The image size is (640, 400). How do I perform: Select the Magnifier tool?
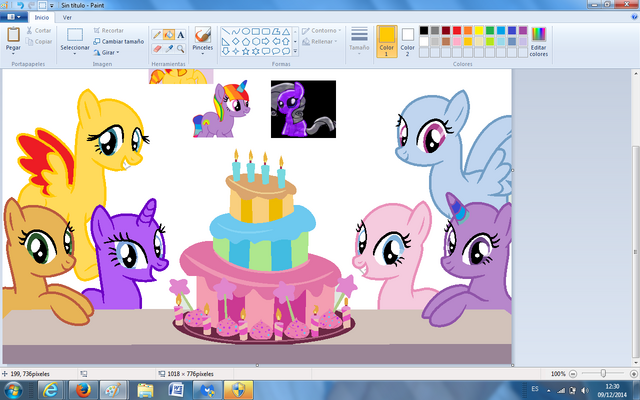pyautogui.click(x=180, y=49)
